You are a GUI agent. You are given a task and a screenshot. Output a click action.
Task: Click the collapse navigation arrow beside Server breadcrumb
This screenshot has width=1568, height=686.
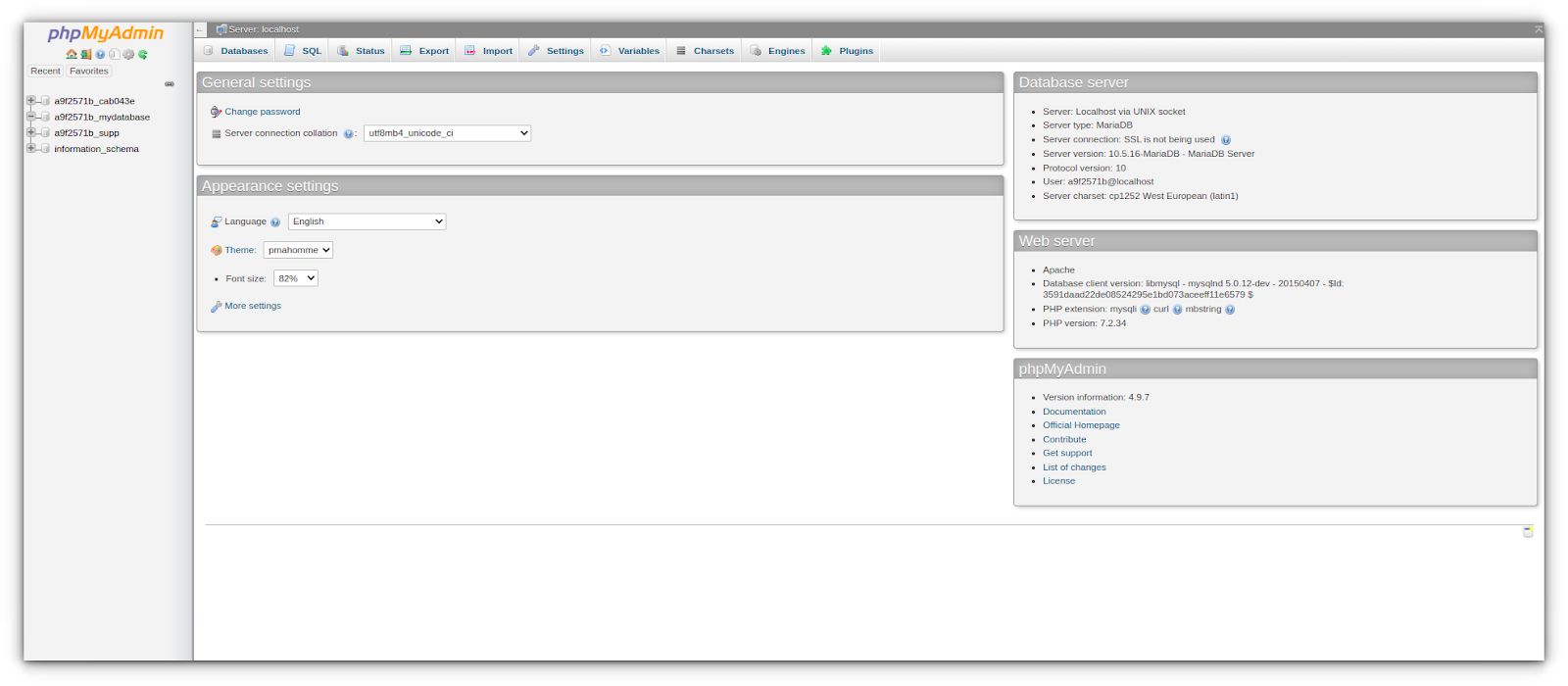200,29
